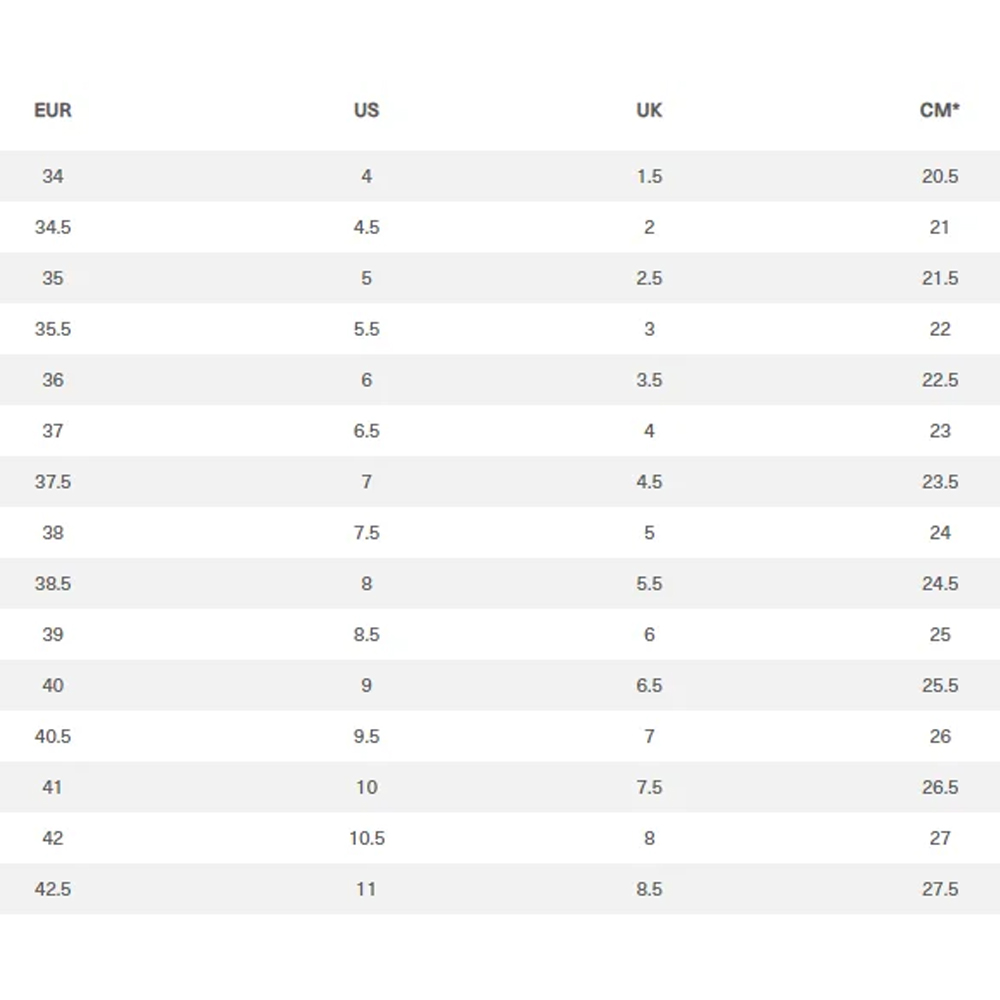Click UK size 1.5 cell
Screen dimensions: 1000x1000
tap(649, 176)
